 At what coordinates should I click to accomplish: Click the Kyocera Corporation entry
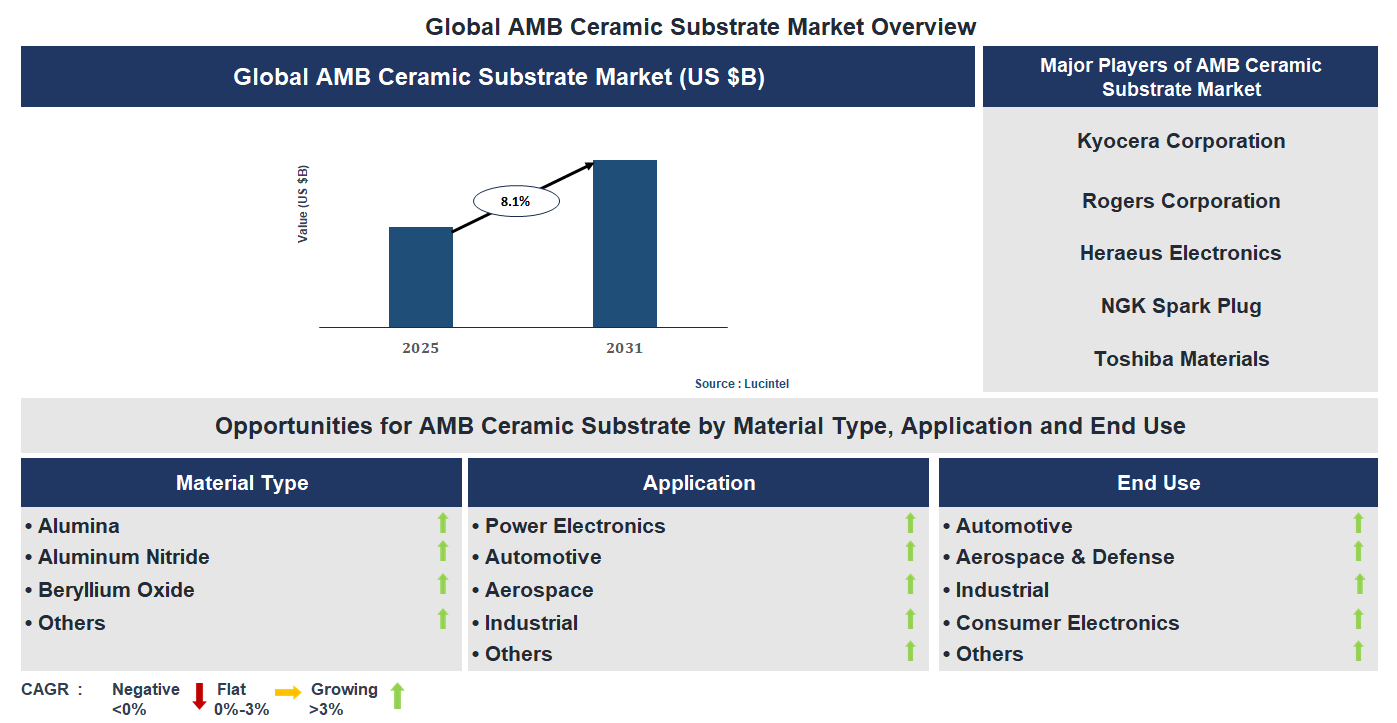1180,141
